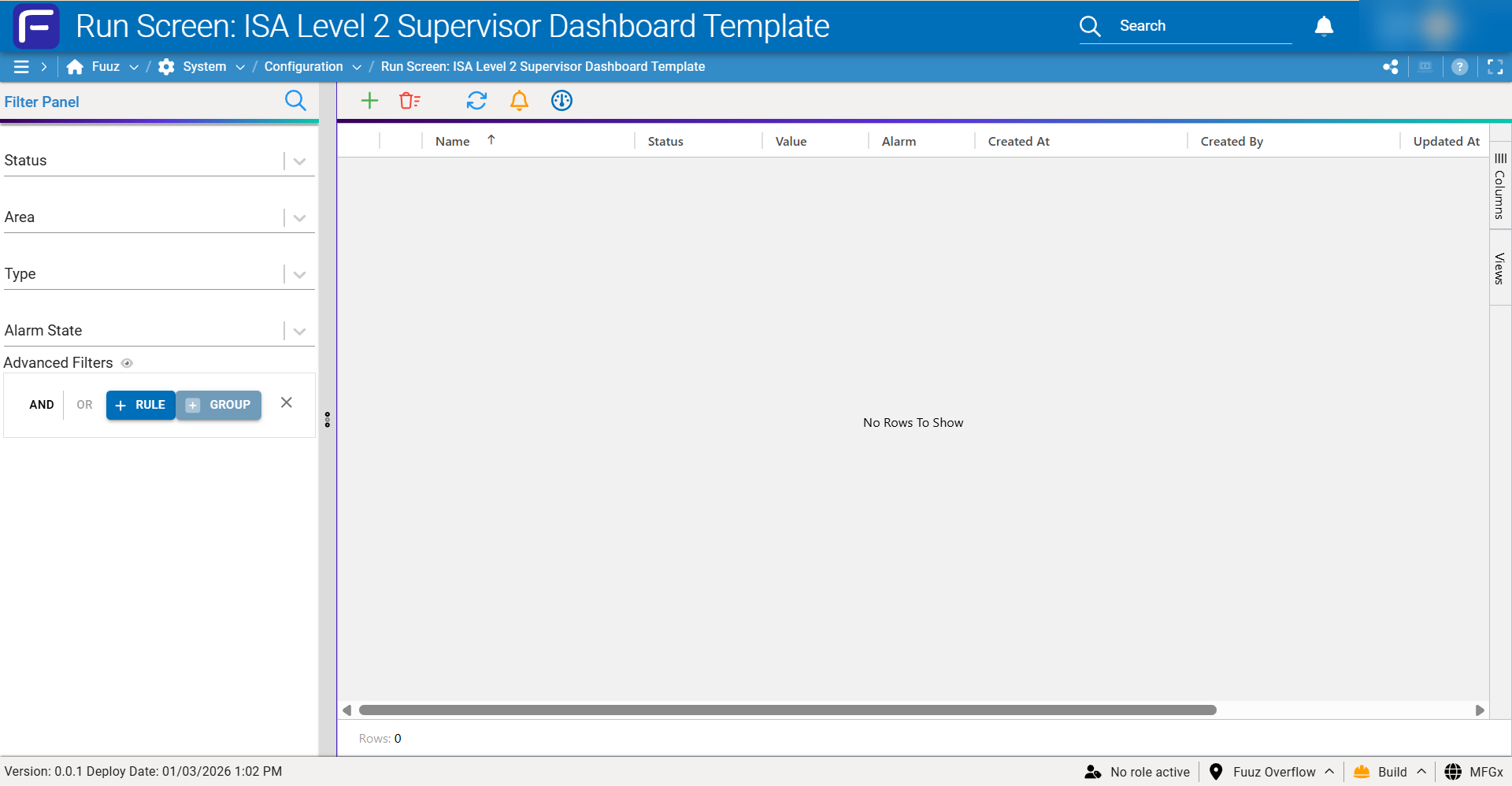Switch the filter logic to OR
The height and width of the screenshot is (786, 1512).
point(83,405)
